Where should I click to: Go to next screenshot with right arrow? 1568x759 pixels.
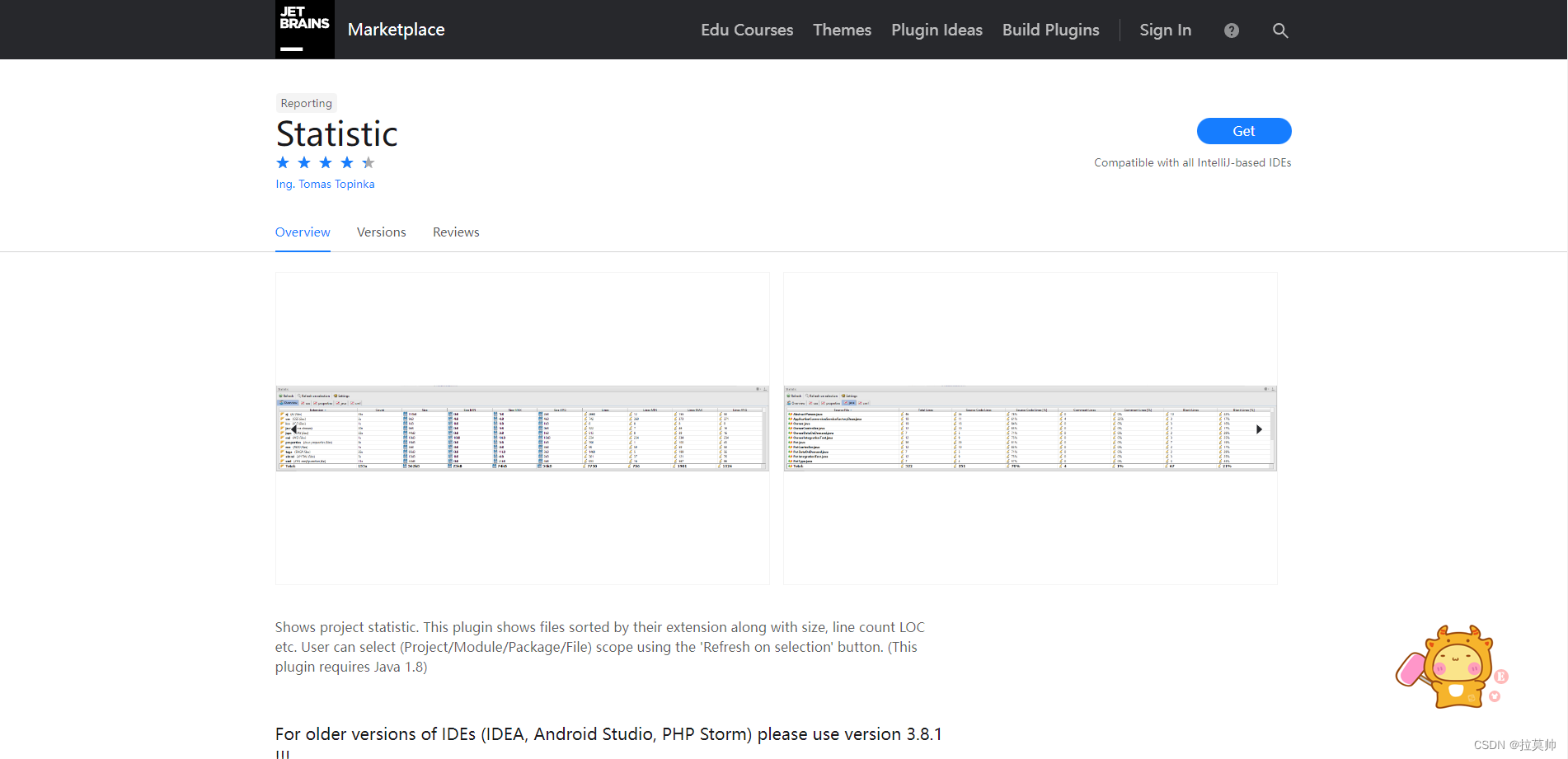pos(1259,429)
